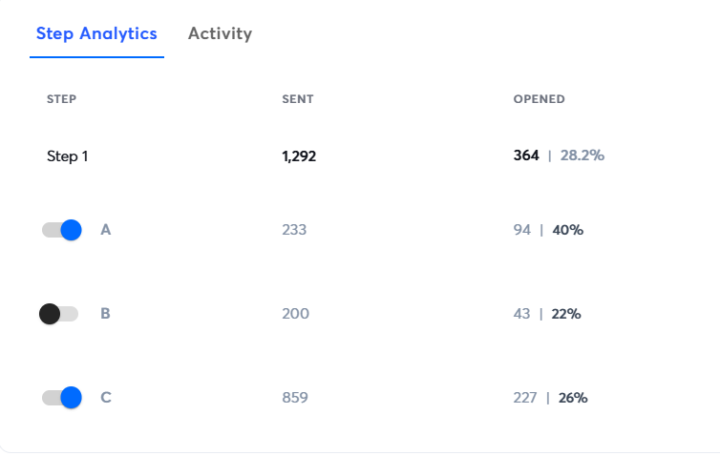The width and height of the screenshot is (720, 456).
Task: Click variant C sent count 859
Action: [x=295, y=398]
